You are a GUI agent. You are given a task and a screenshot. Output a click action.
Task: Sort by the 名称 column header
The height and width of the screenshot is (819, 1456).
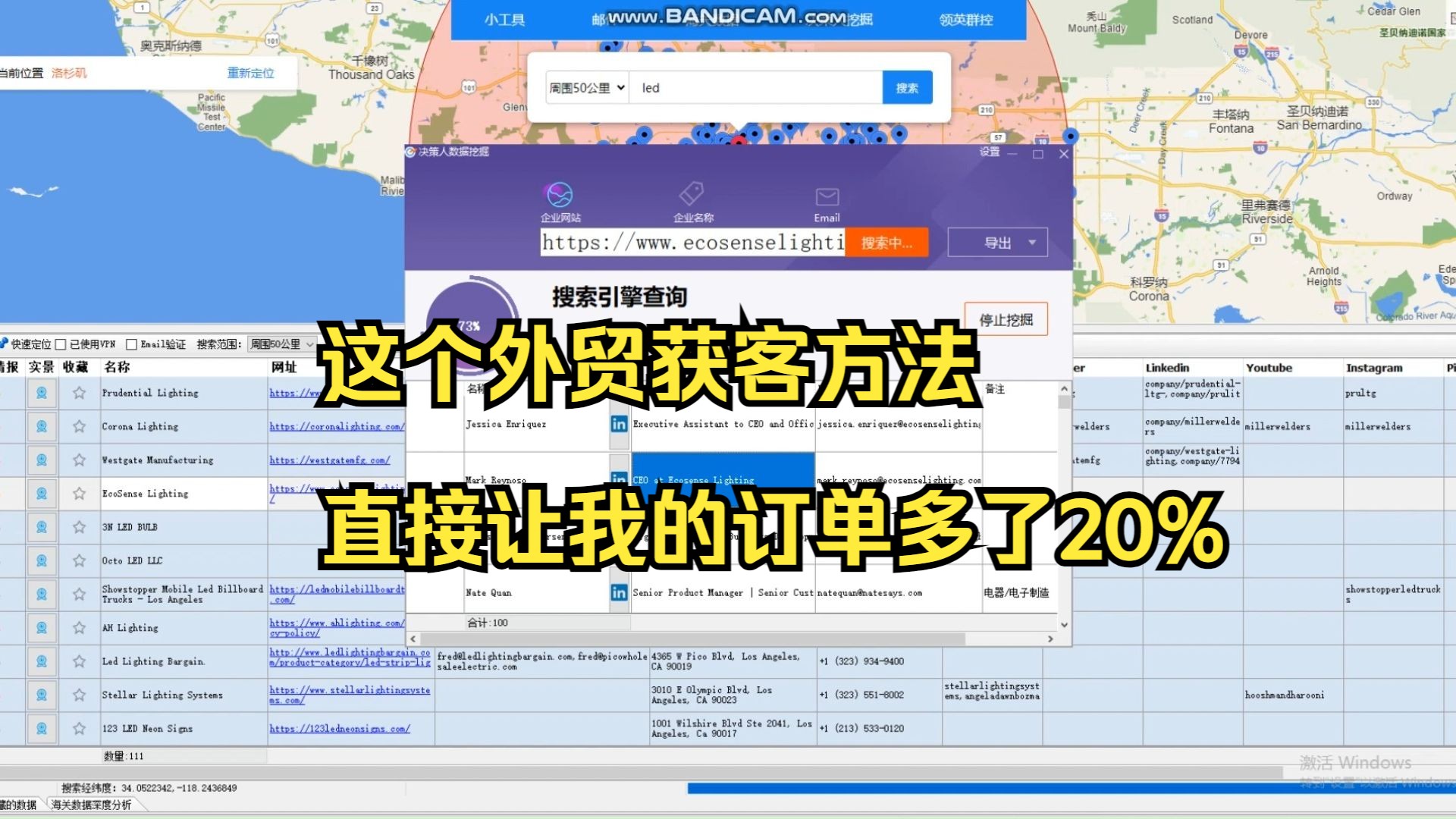pyautogui.click(x=117, y=367)
